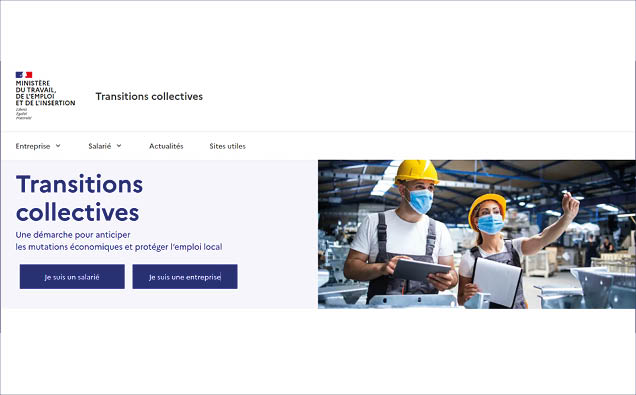Click the French flag Marianne emblem
Viewport: 636px width, 395px height.
pyautogui.click(x=24, y=75)
